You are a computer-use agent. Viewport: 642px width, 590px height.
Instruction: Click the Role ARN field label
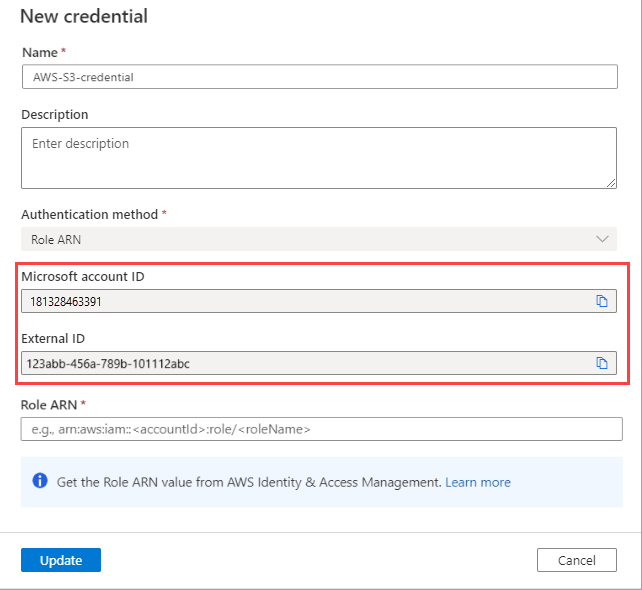(51, 404)
